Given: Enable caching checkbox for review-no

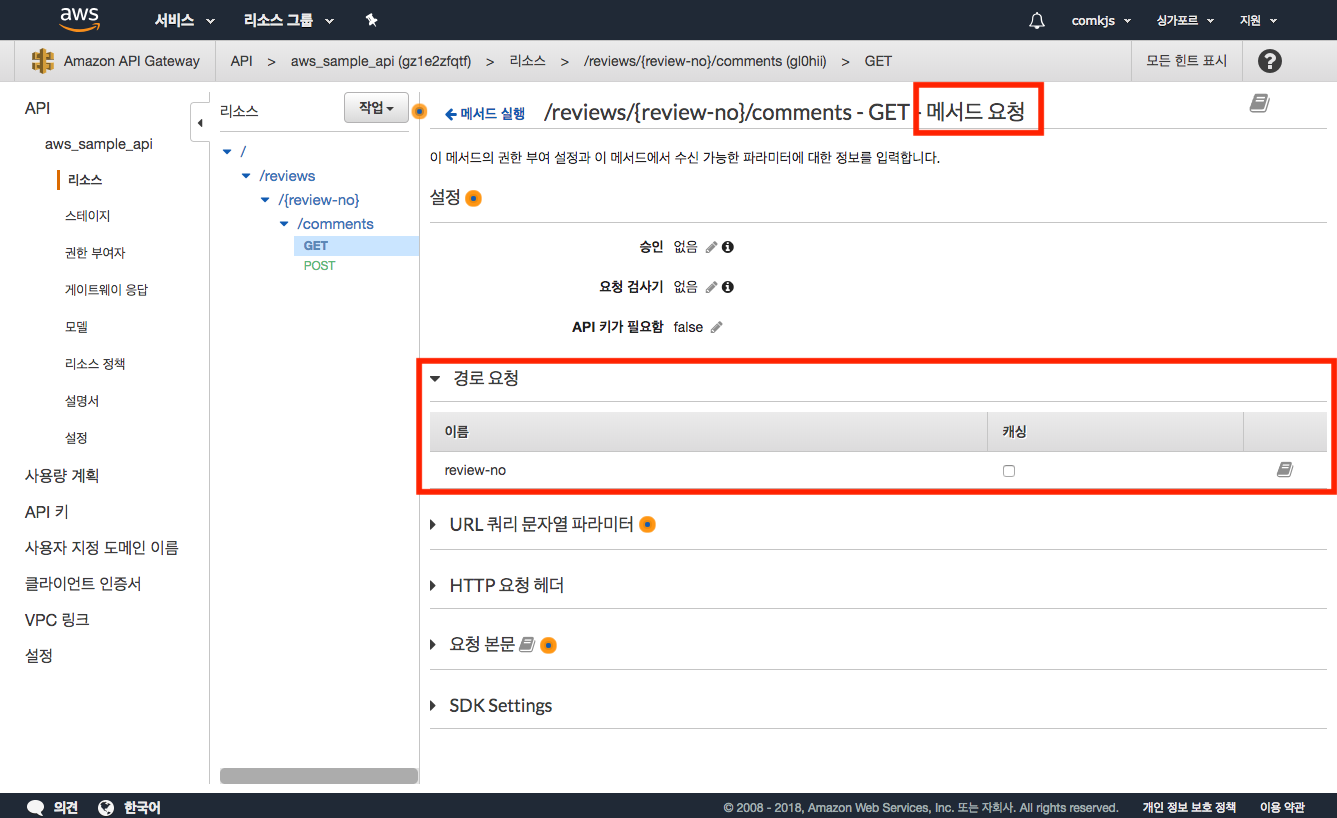Looking at the screenshot, I should click(1008, 471).
